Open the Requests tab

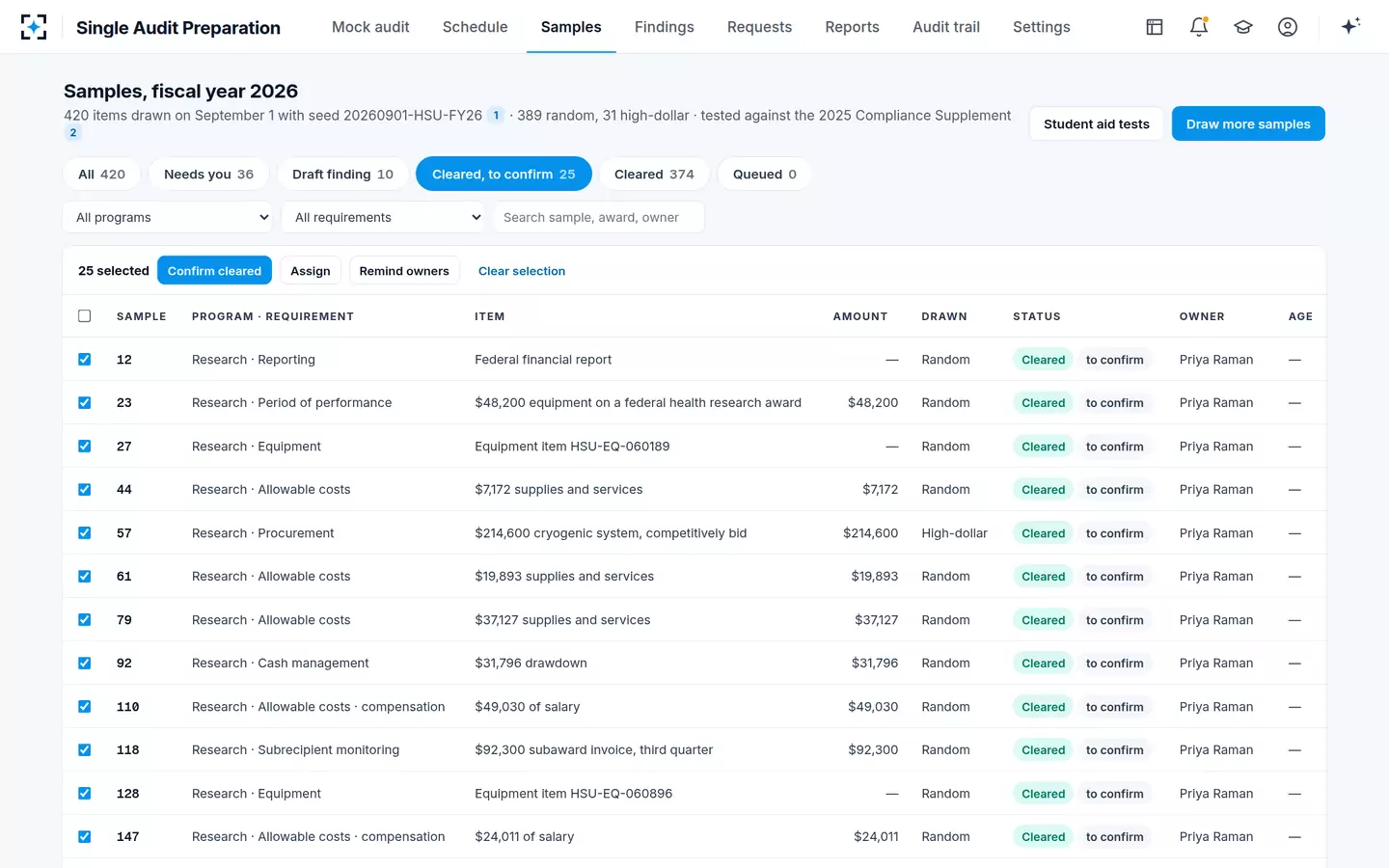[759, 27]
